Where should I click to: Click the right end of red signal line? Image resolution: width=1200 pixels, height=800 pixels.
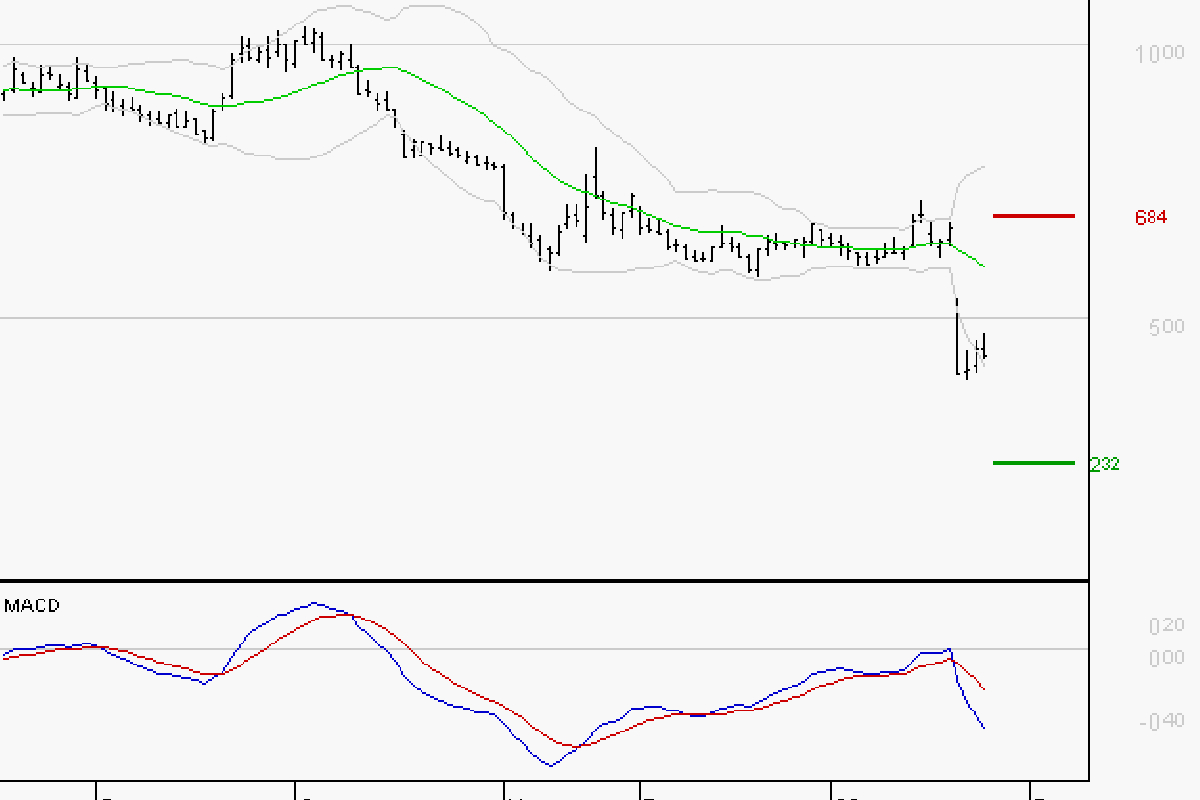tap(985, 689)
